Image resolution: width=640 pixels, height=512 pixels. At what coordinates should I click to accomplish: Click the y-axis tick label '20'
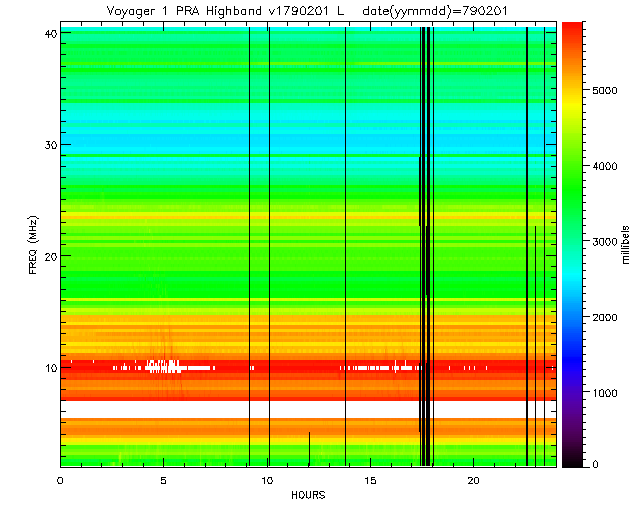pyautogui.click(x=50, y=257)
